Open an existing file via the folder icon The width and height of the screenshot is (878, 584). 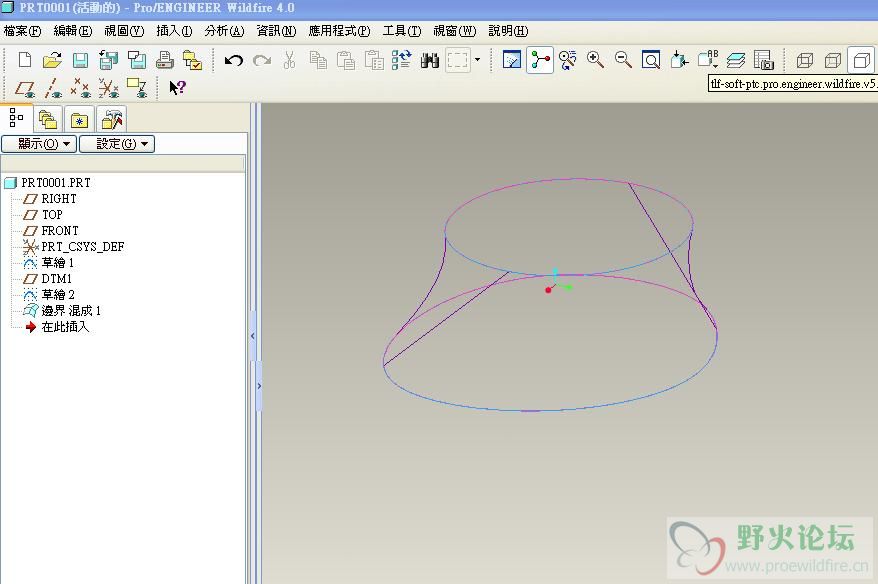[x=52, y=59]
